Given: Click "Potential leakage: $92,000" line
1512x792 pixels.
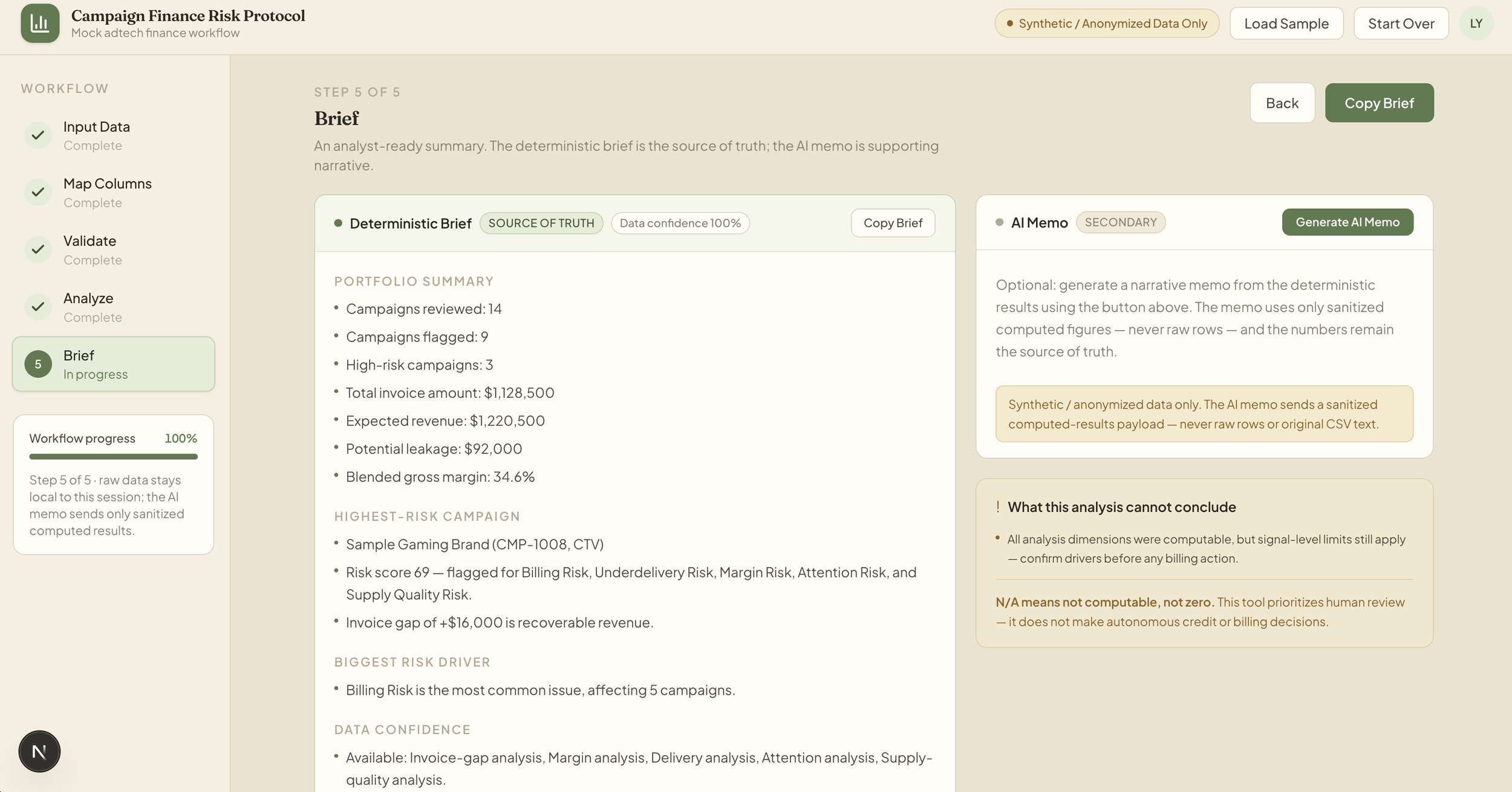Looking at the screenshot, I should pos(434,449).
